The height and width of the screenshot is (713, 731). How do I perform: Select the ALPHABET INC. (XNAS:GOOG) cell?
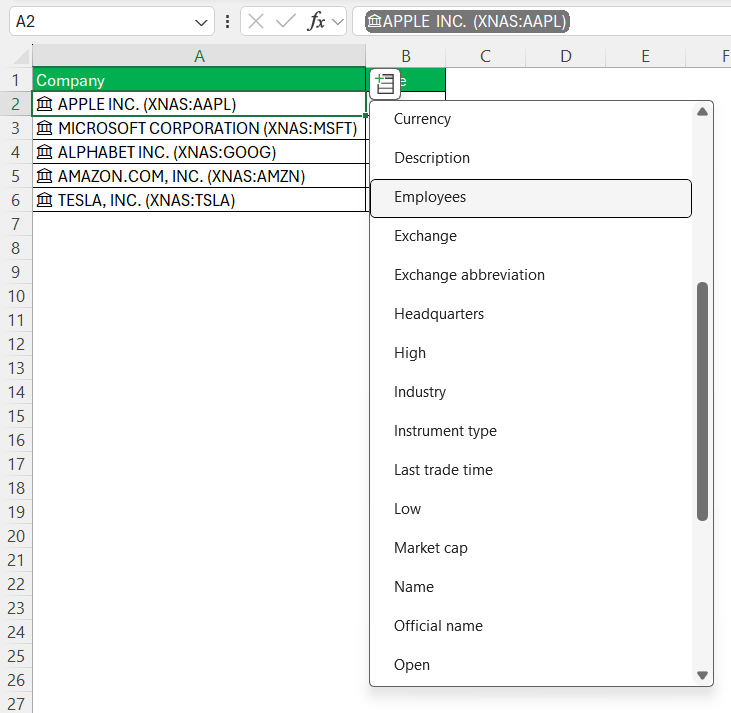pyautogui.click(x=199, y=152)
